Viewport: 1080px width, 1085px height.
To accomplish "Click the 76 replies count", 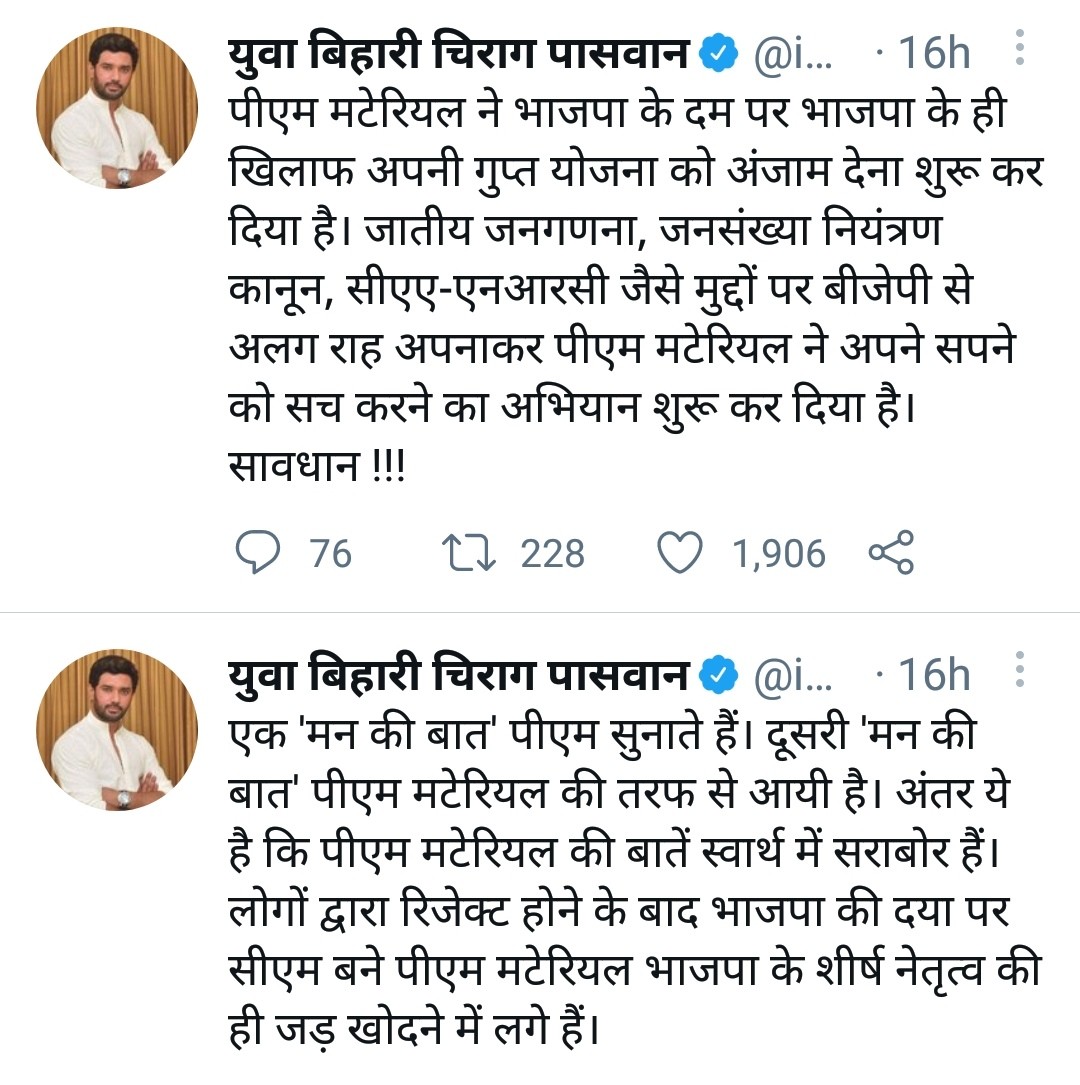I will pos(331,553).
